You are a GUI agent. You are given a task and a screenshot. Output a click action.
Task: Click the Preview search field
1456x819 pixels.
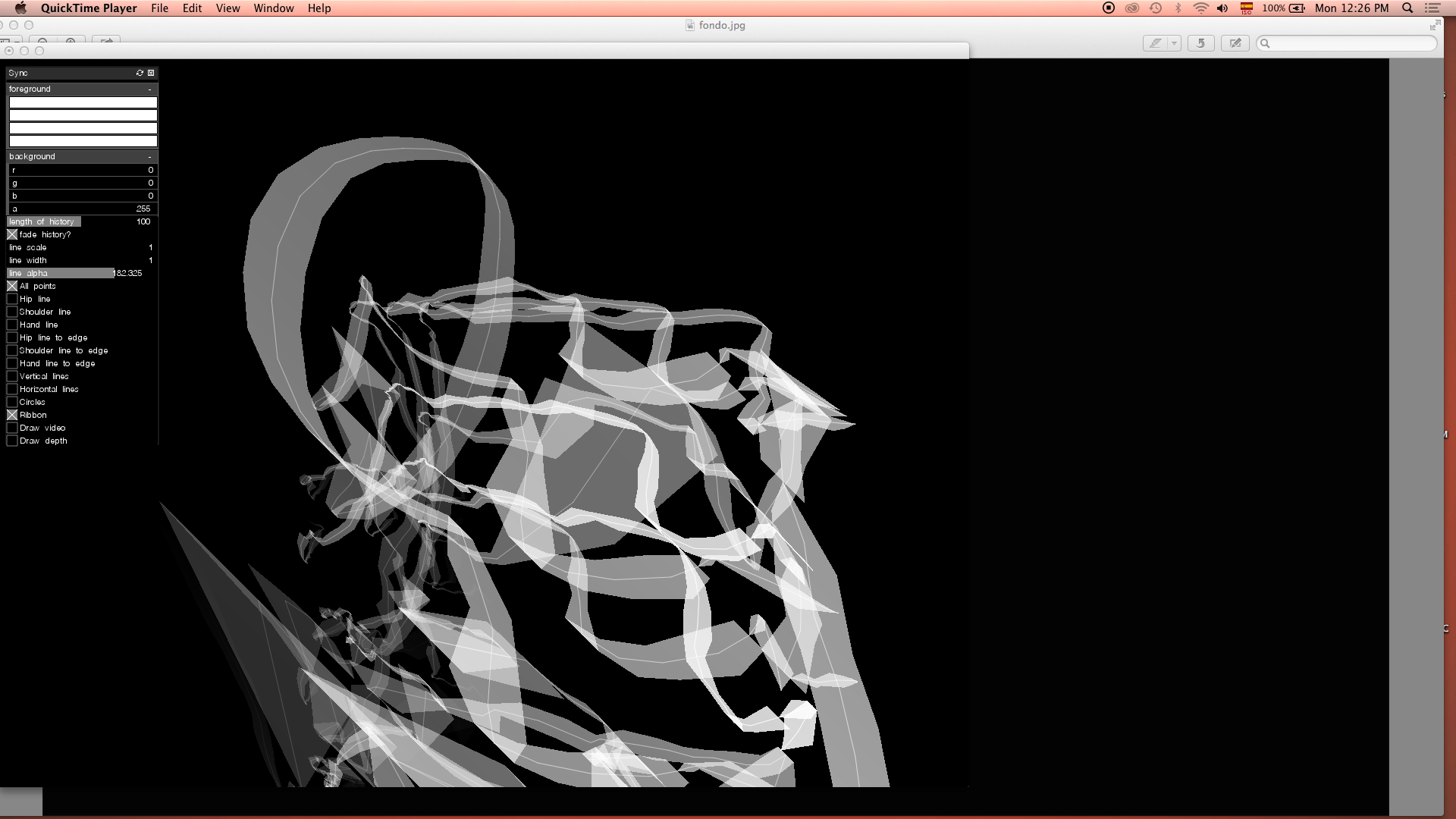coord(1347,43)
